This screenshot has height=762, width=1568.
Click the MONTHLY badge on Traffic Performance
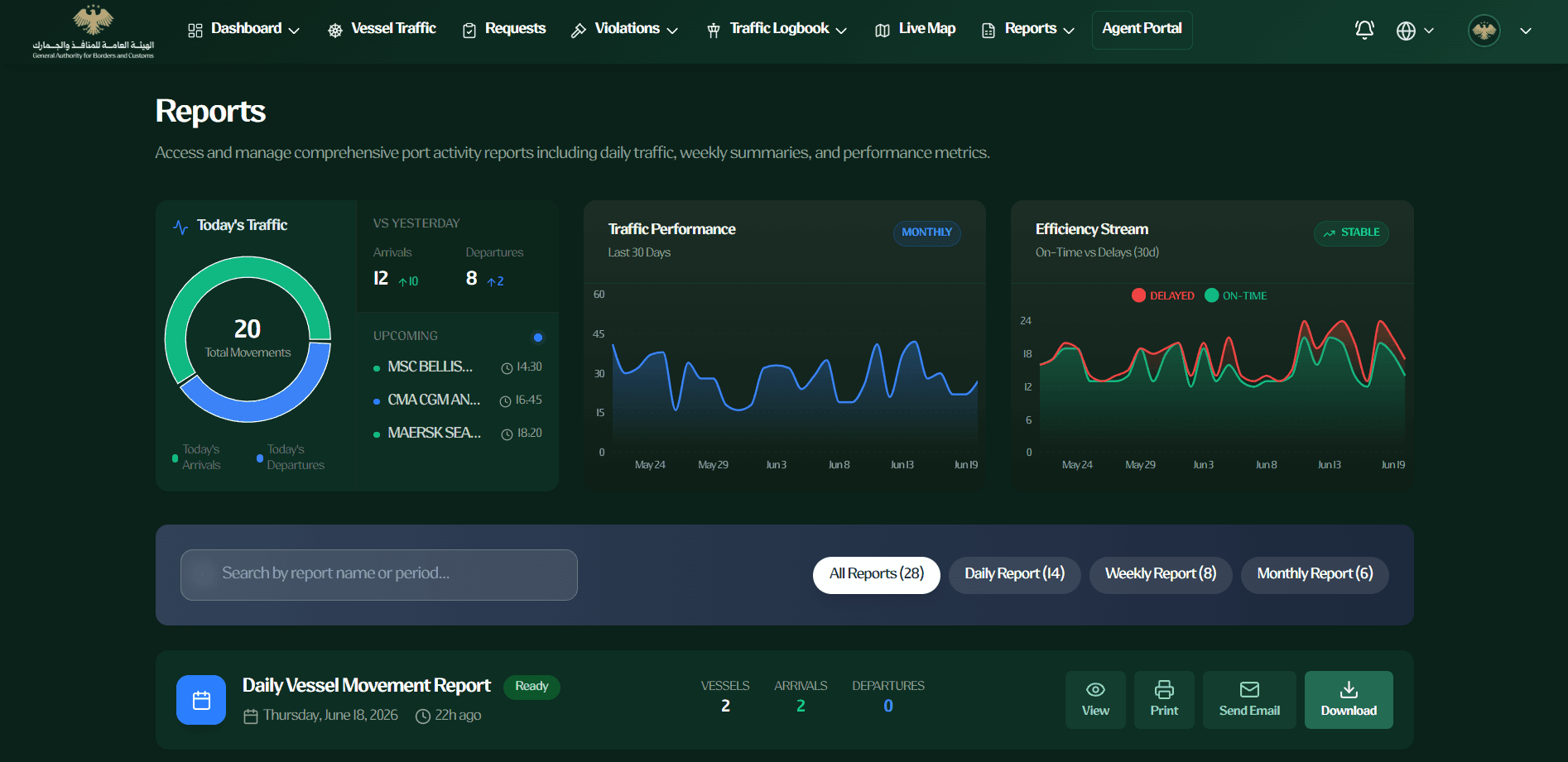click(927, 233)
